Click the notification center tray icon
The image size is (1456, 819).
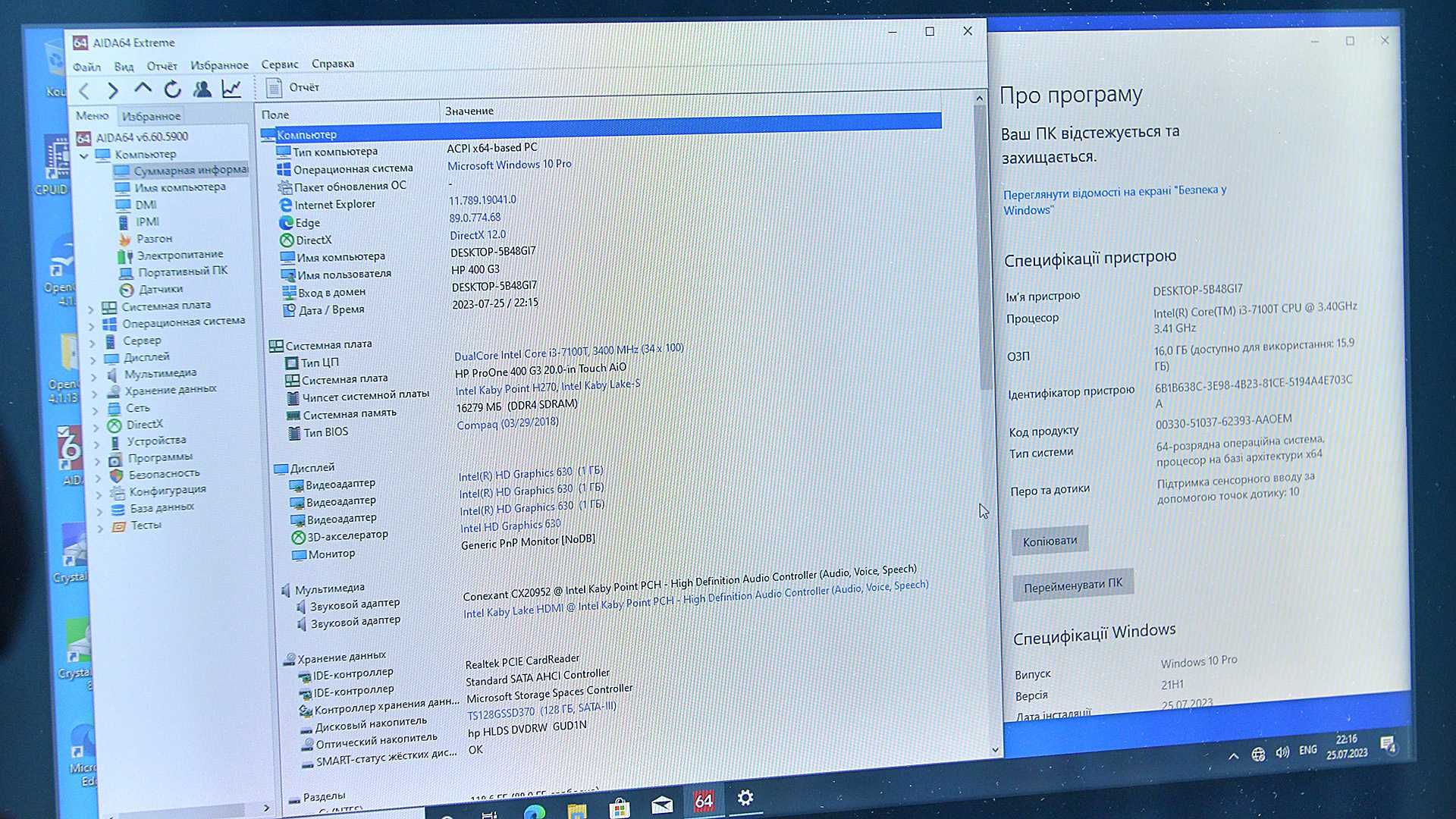click(1388, 745)
